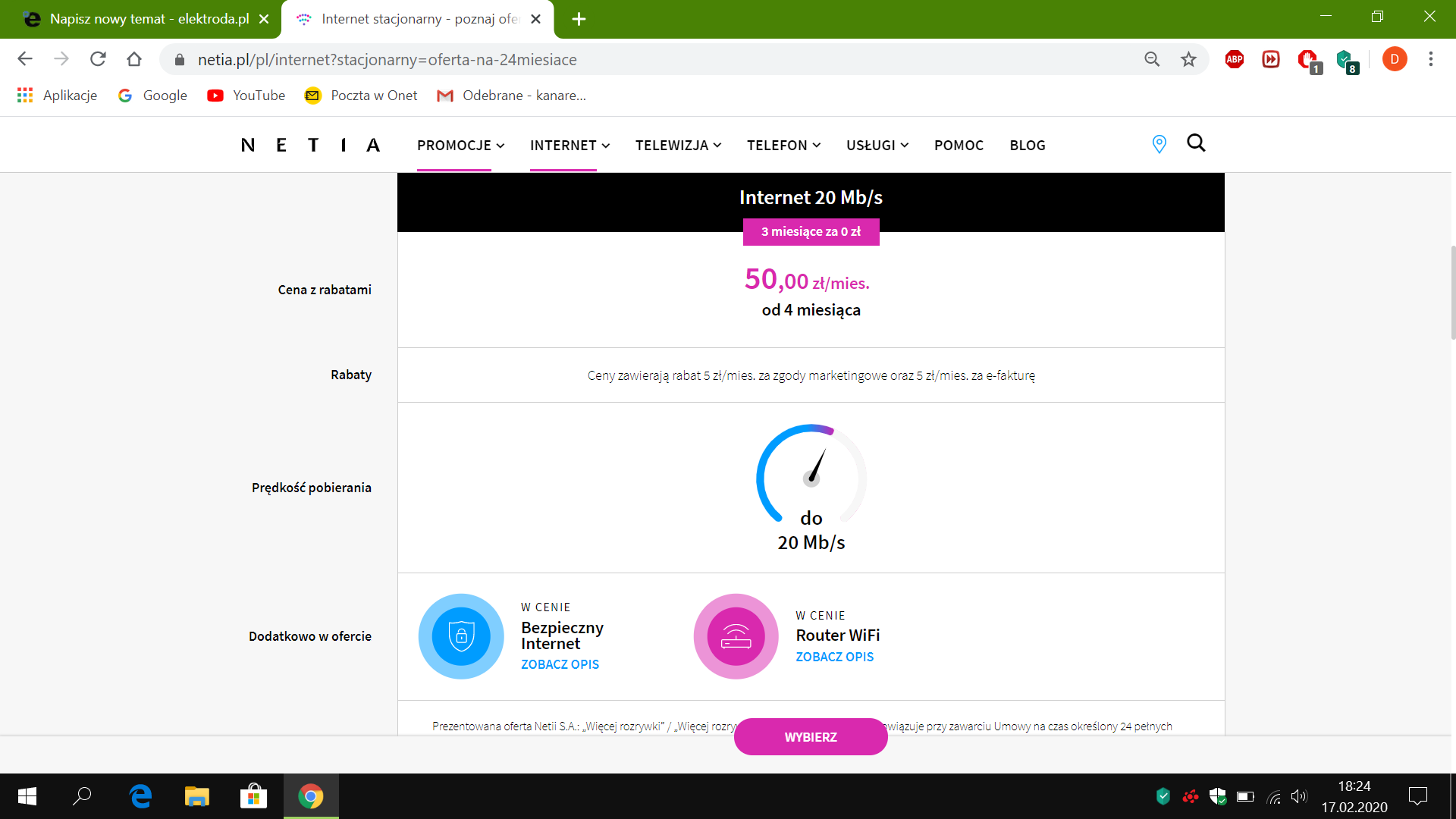Expand the TELEFON menu
Image resolution: width=1456 pixels, height=819 pixels.
[783, 145]
